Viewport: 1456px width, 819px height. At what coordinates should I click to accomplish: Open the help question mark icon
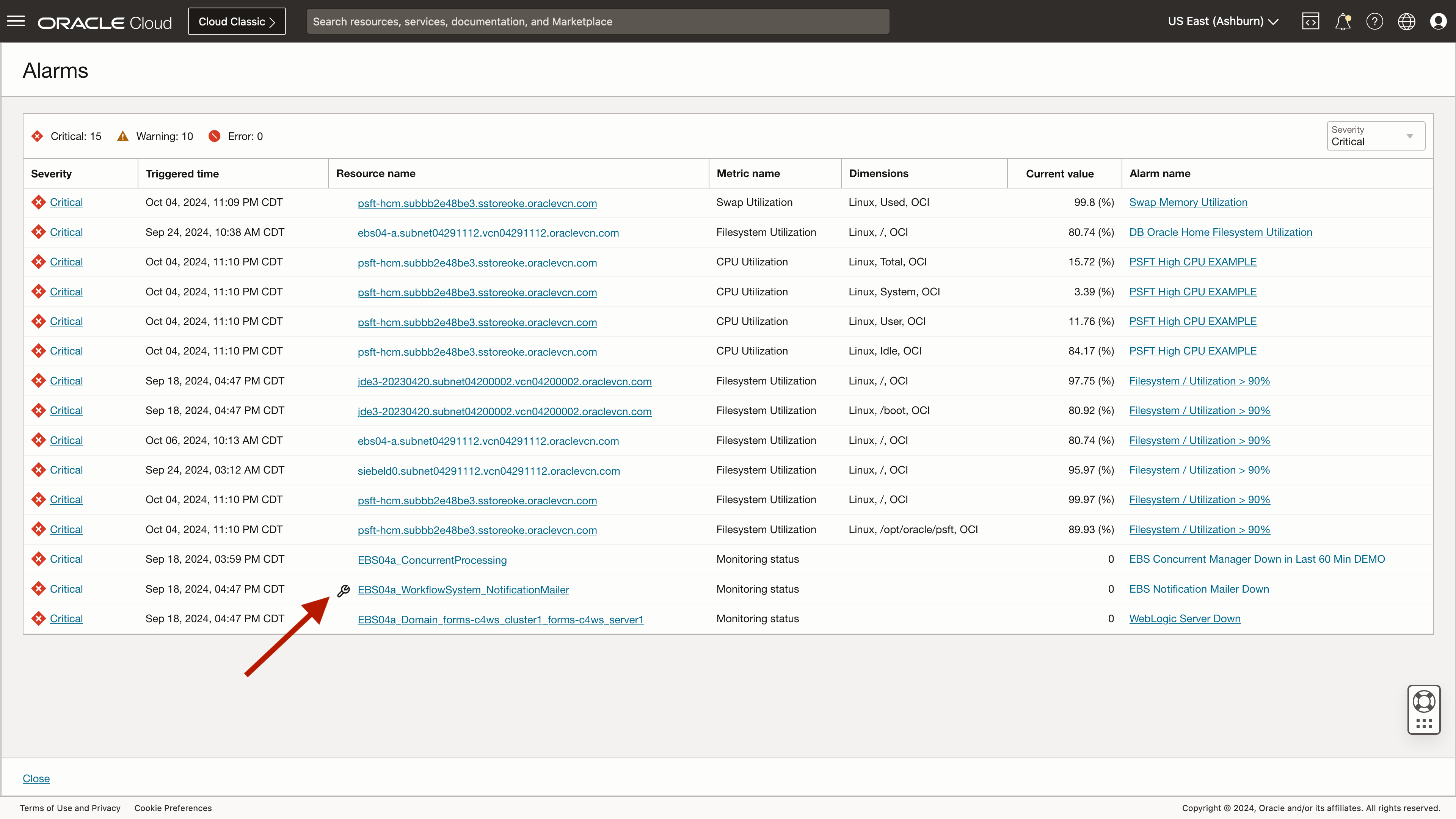click(1374, 22)
